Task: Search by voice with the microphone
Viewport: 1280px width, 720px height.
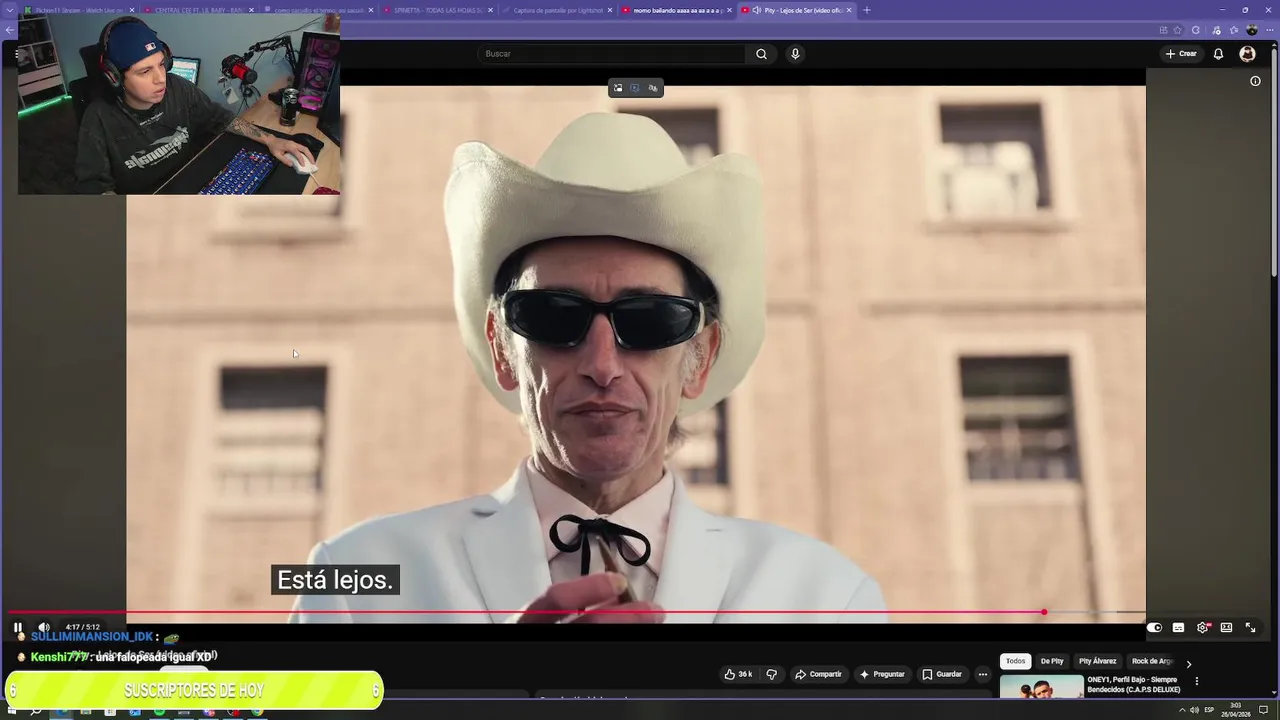Action: pos(795,54)
